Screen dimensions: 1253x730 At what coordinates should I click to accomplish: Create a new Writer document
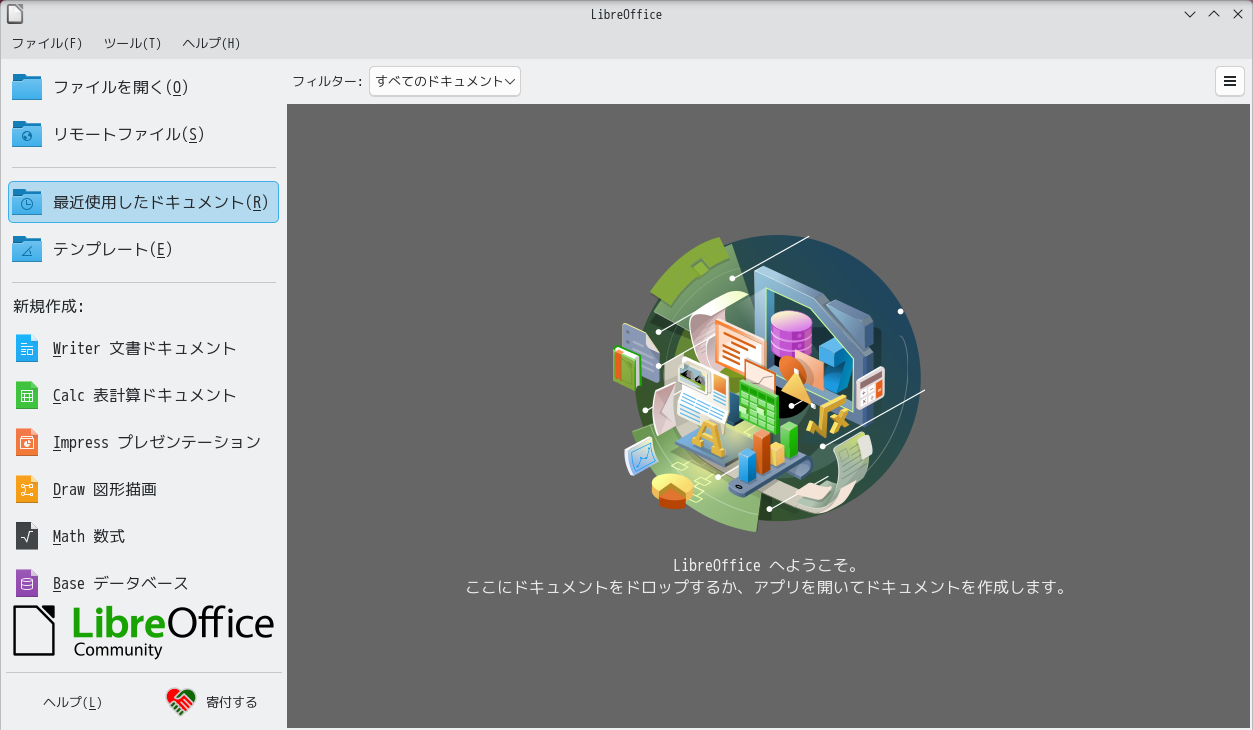pos(143,348)
